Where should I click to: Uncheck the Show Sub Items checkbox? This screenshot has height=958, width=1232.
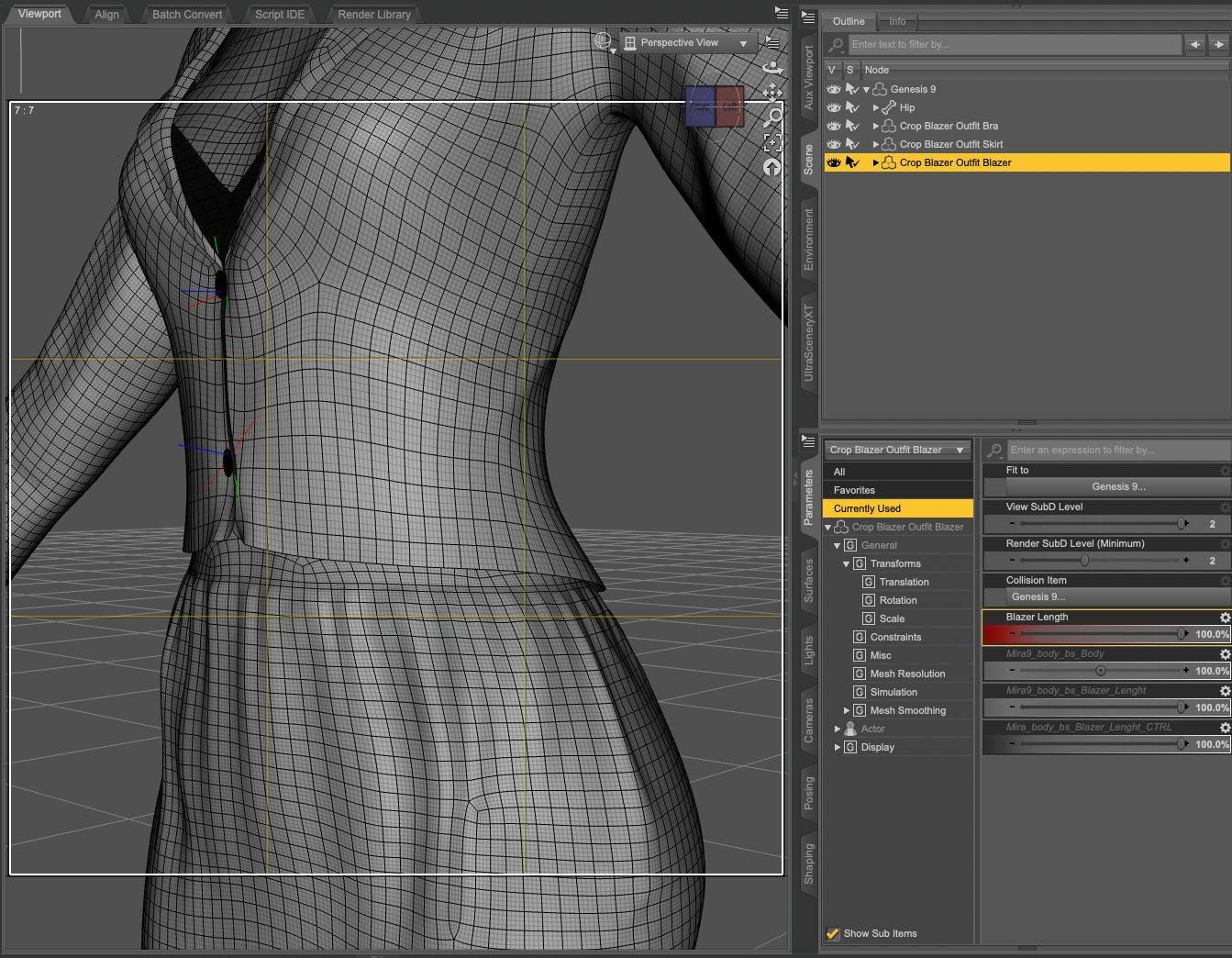pos(833,933)
